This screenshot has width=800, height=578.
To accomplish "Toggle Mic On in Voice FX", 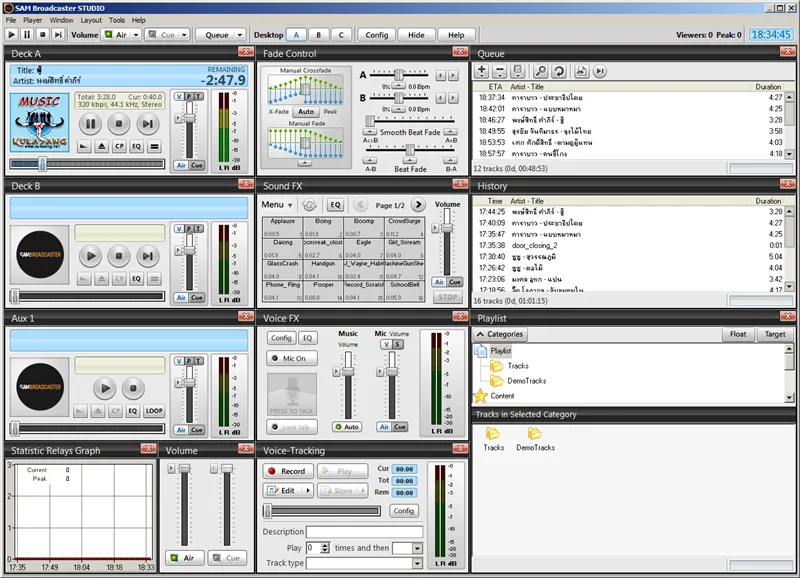I will coord(292,358).
